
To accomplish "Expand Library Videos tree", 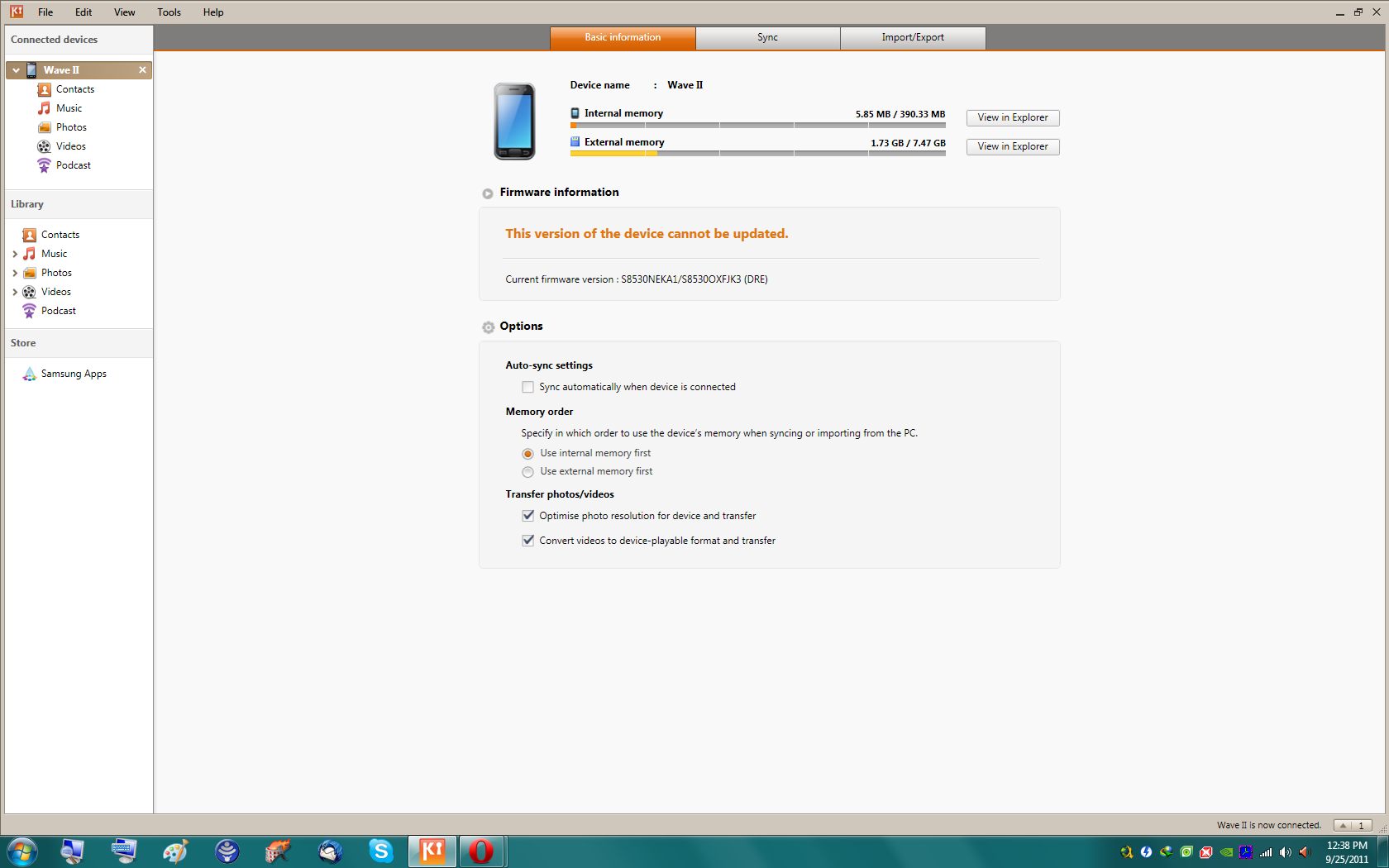I will [15, 292].
